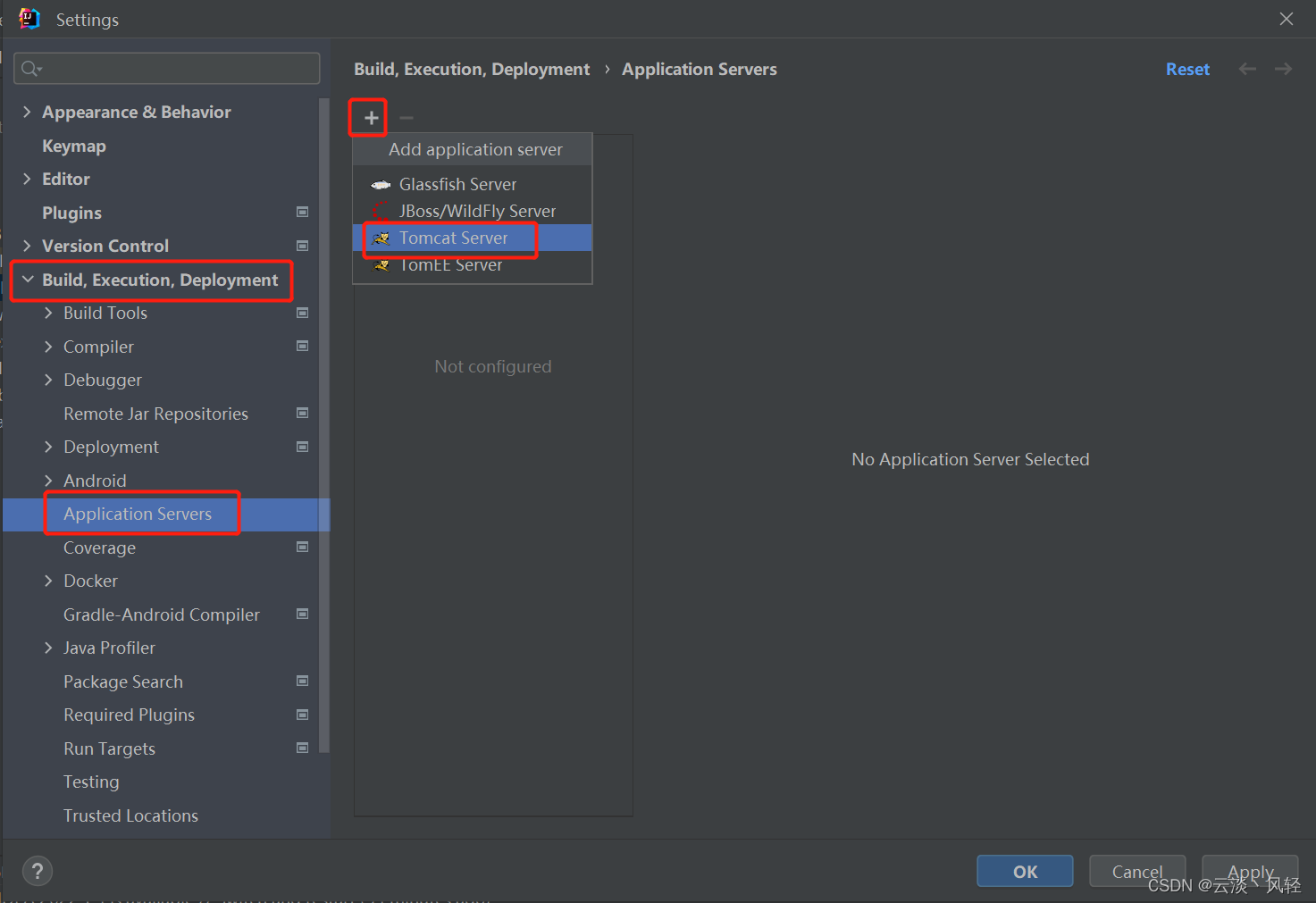Navigate back with left arrow
The width and height of the screenshot is (1316, 903).
(1247, 69)
